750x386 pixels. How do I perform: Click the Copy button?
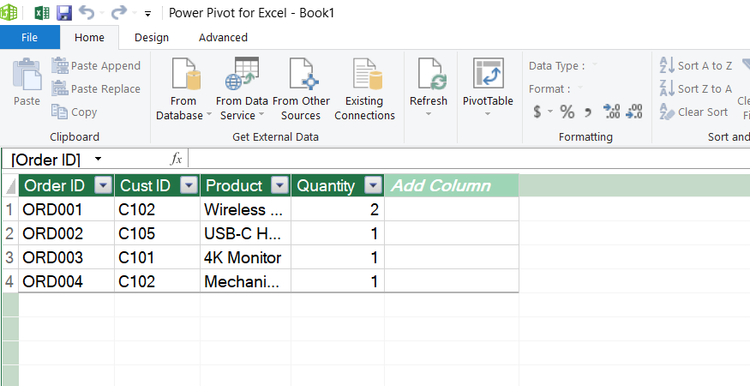point(75,112)
